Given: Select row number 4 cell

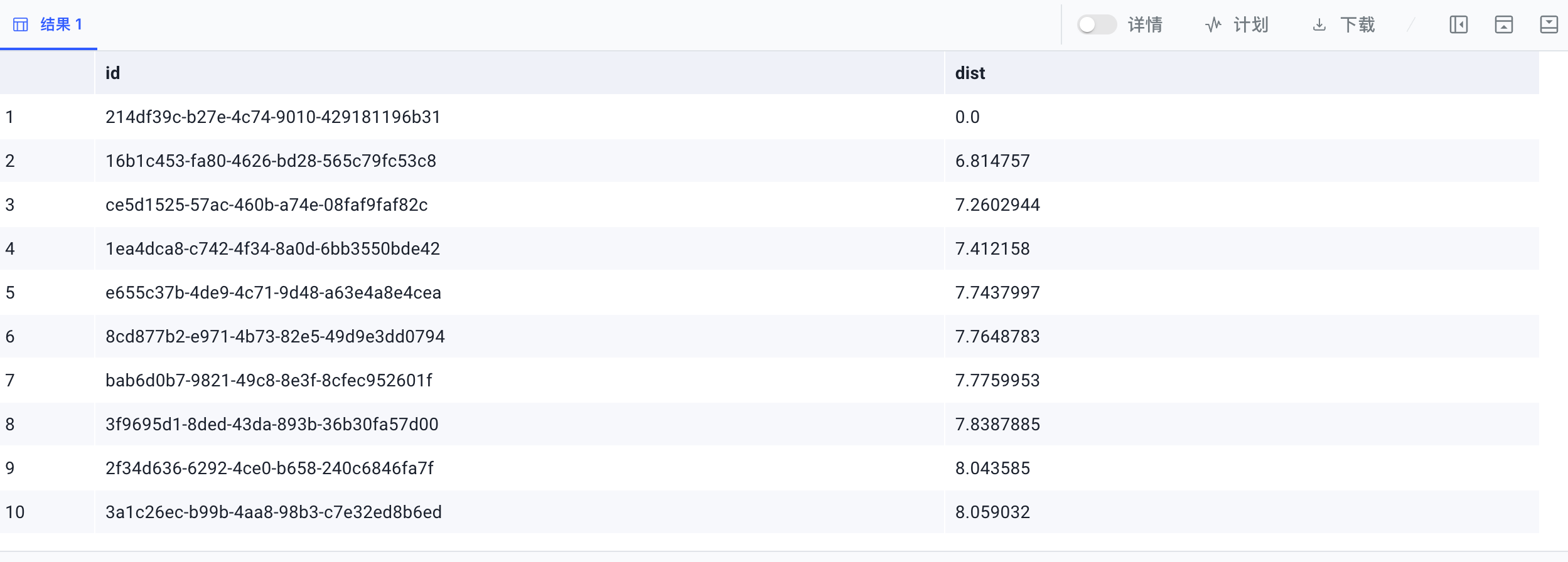Looking at the screenshot, I should pos(10,249).
